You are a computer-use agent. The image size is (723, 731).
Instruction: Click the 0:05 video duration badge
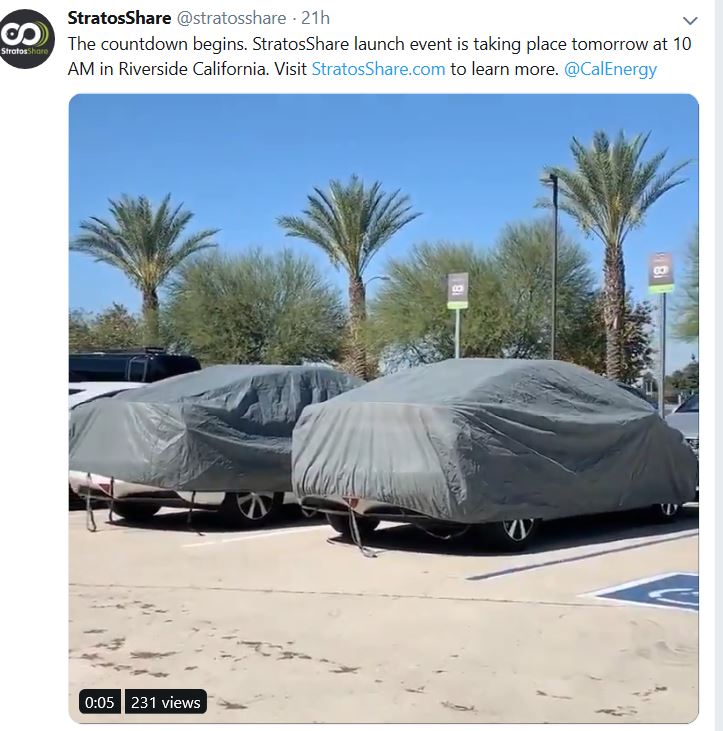point(100,702)
